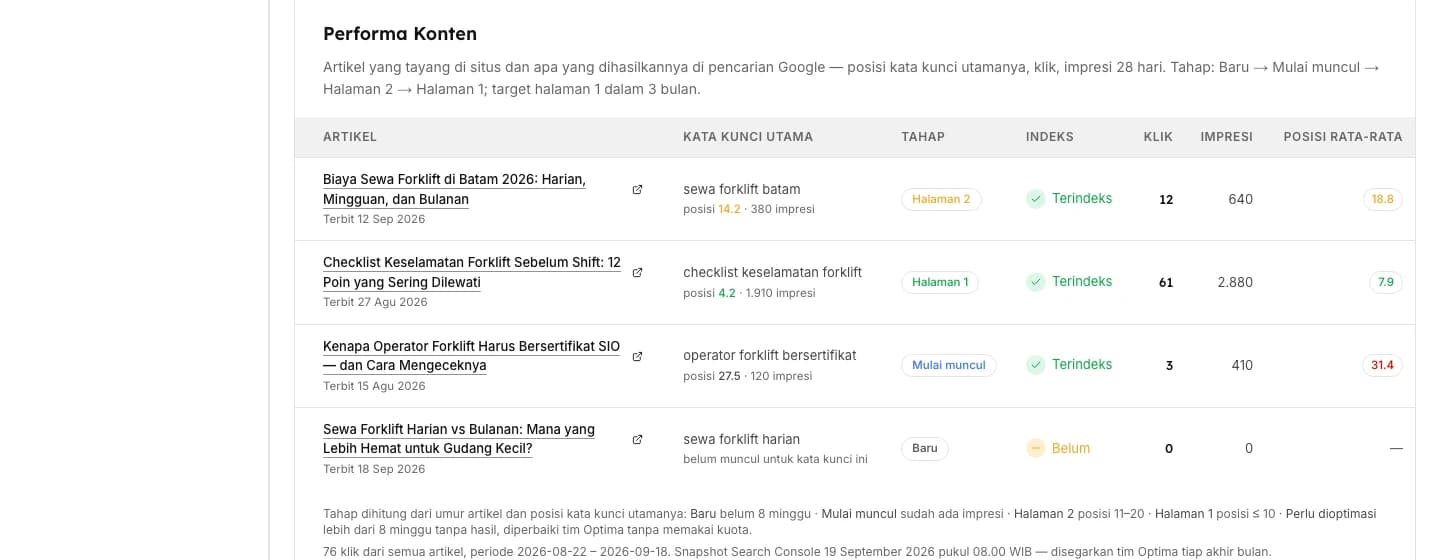The height and width of the screenshot is (560, 1440).
Task: Click impressions value 410
Action: (1242, 365)
